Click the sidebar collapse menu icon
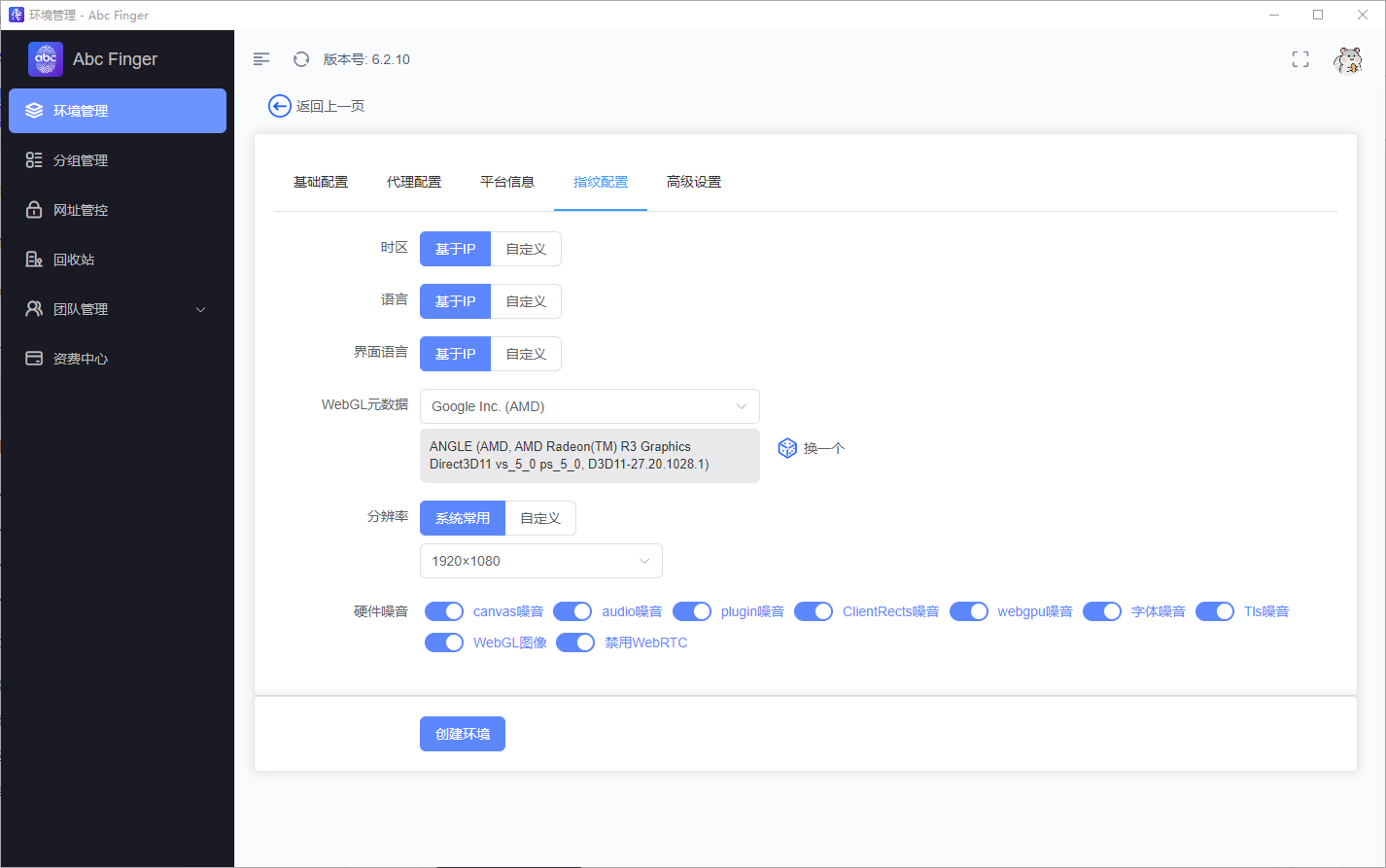1386x868 pixels. point(261,59)
